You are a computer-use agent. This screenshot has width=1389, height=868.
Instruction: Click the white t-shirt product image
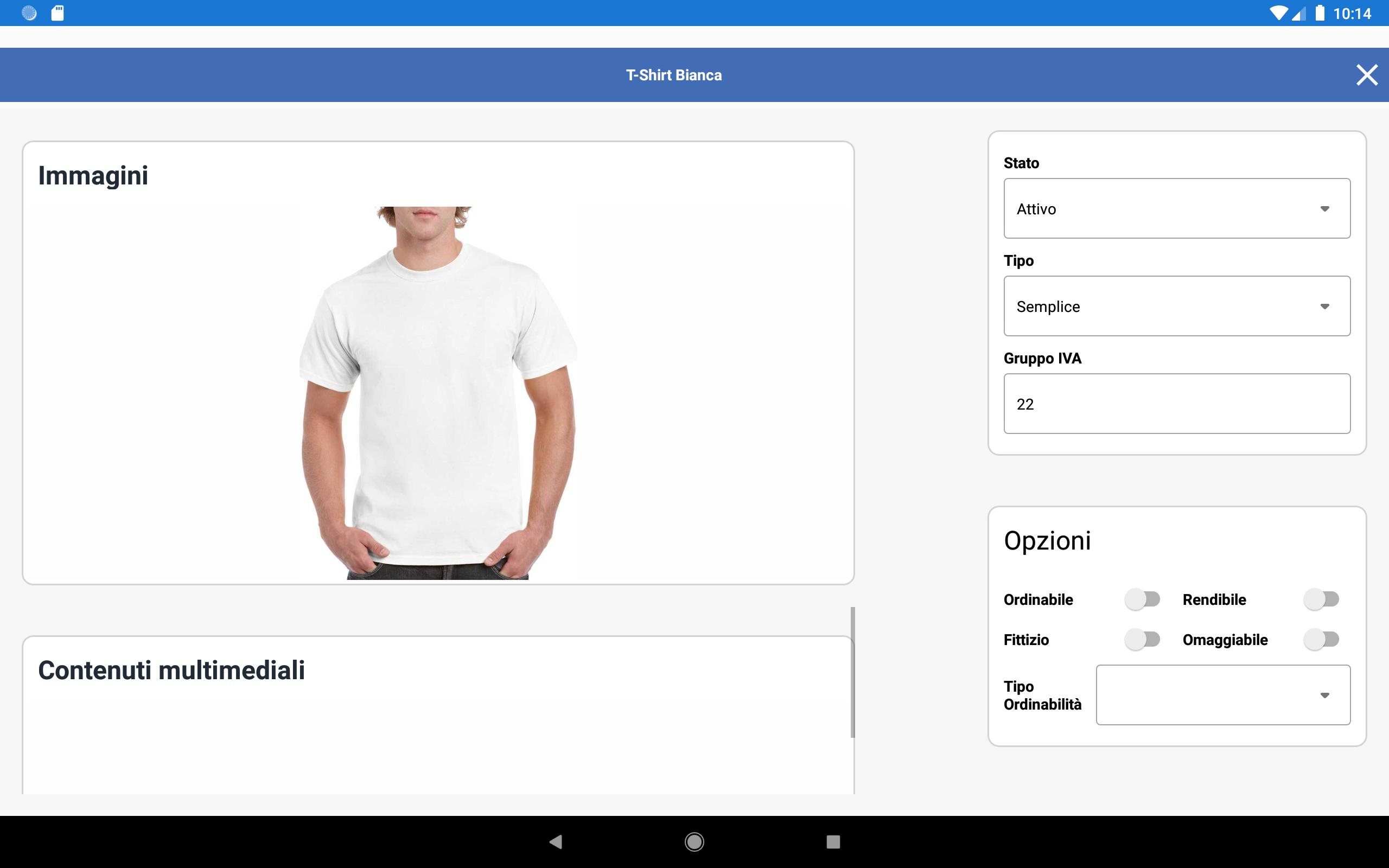[x=438, y=393]
